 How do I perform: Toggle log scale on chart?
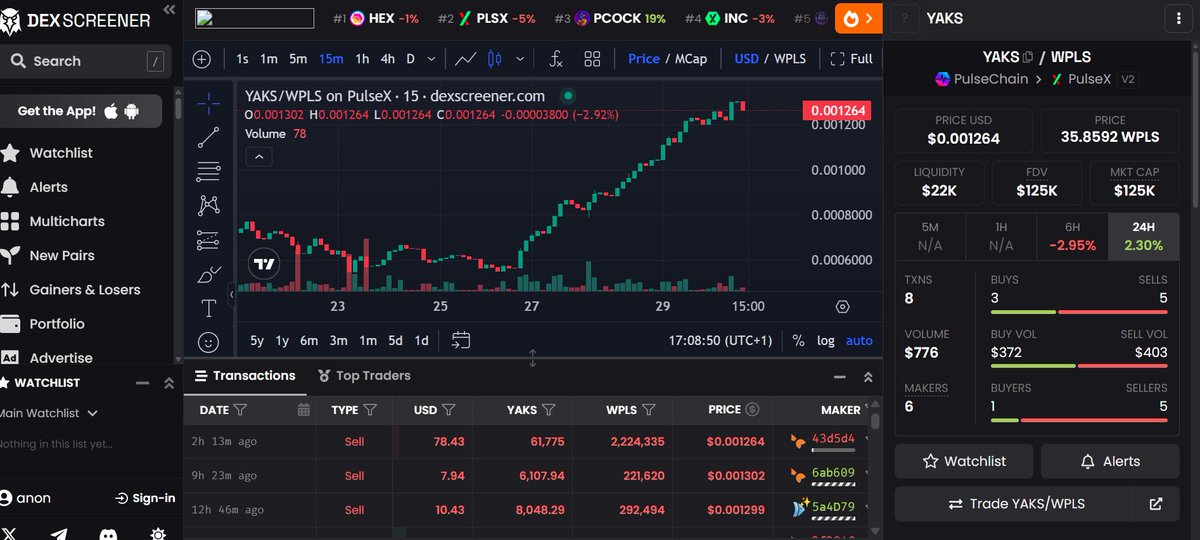pyautogui.click(x=826, y=340)
